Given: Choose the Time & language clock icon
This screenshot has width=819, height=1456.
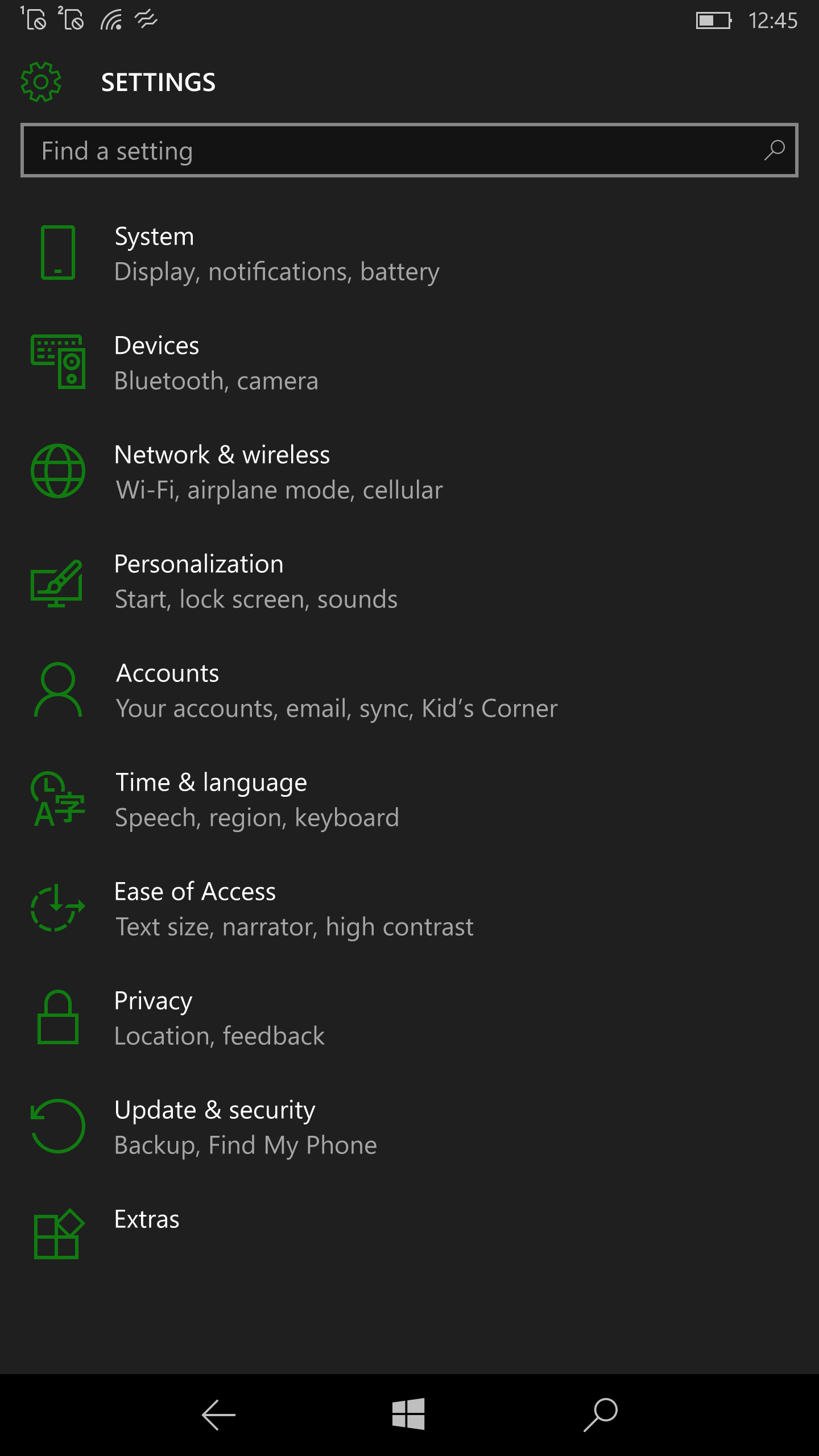Looking at the screenshot, I should tap(58, 799).
